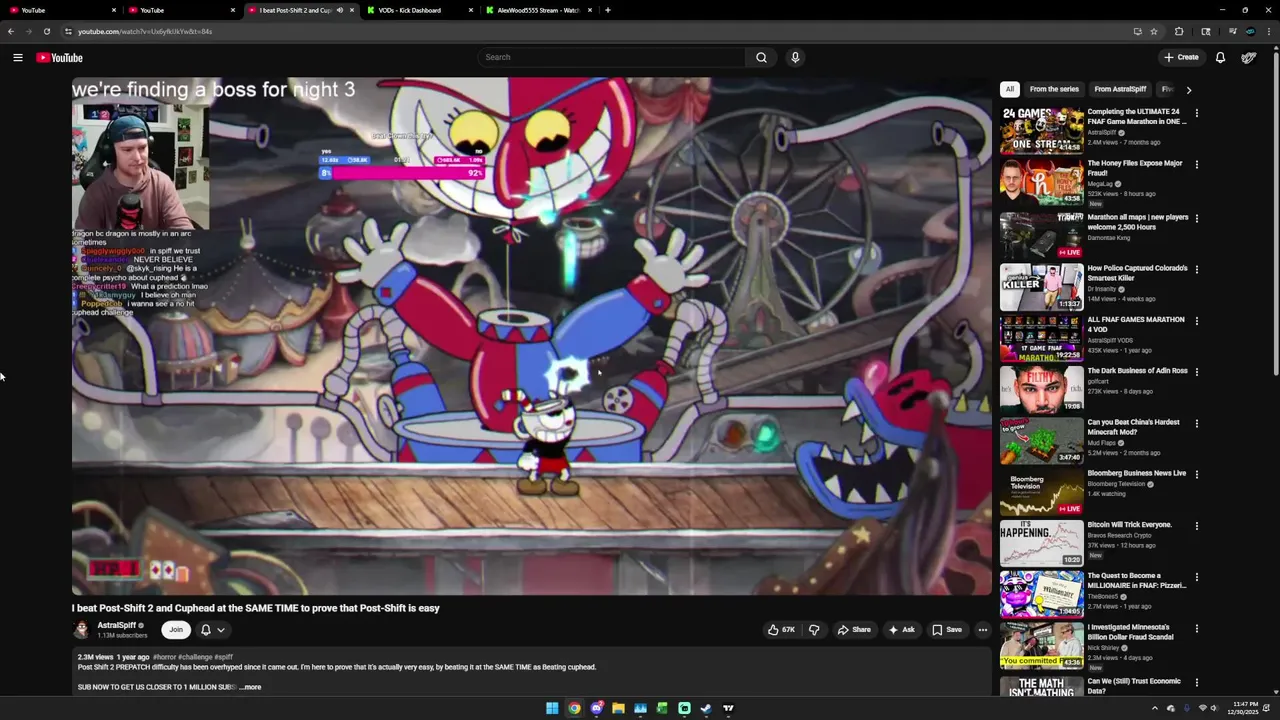This screenshot has width=1280, height=720.
Task: Close the current Post-Shift 2 video tab
Action: (x=352, y=10)
